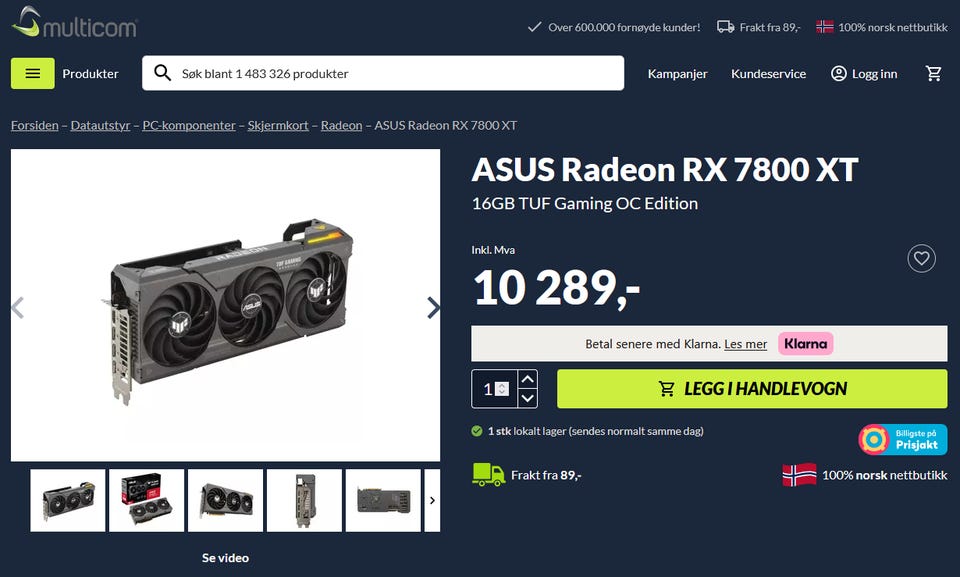Click the Billigste på Prisjakt badge
The height and width of the screenshot is (577, 960).
902,439
